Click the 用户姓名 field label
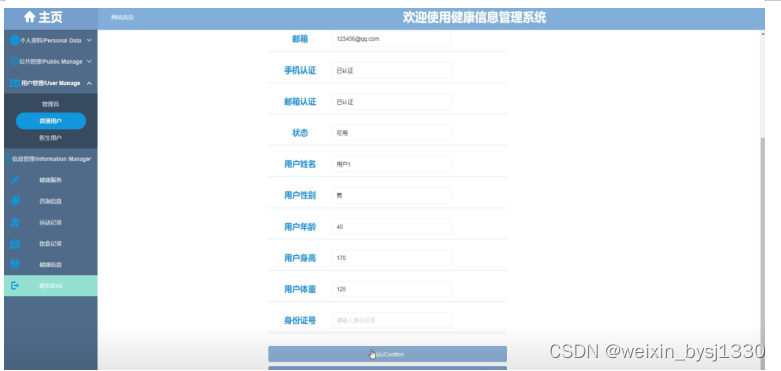Screen dimensions: 781x371 (x=300, y=164)
